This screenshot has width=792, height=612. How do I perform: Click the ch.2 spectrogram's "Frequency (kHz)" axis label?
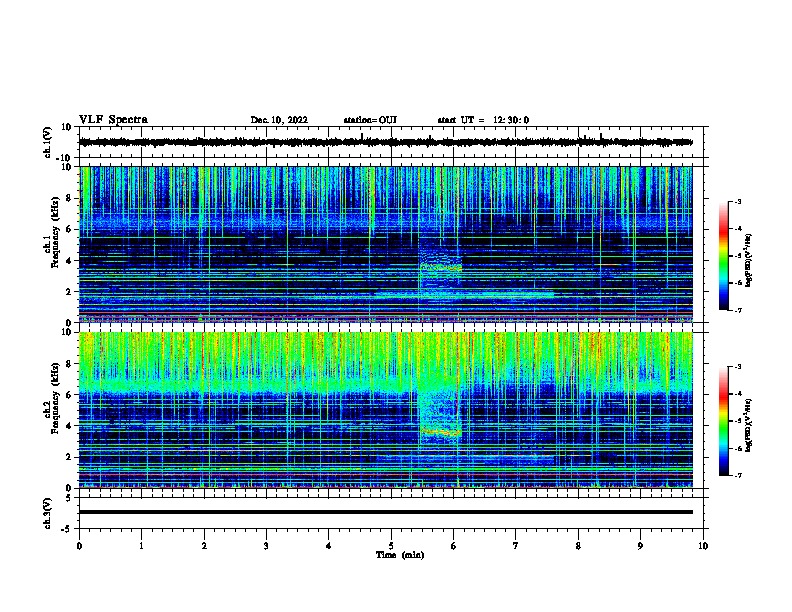pos(56,398)
